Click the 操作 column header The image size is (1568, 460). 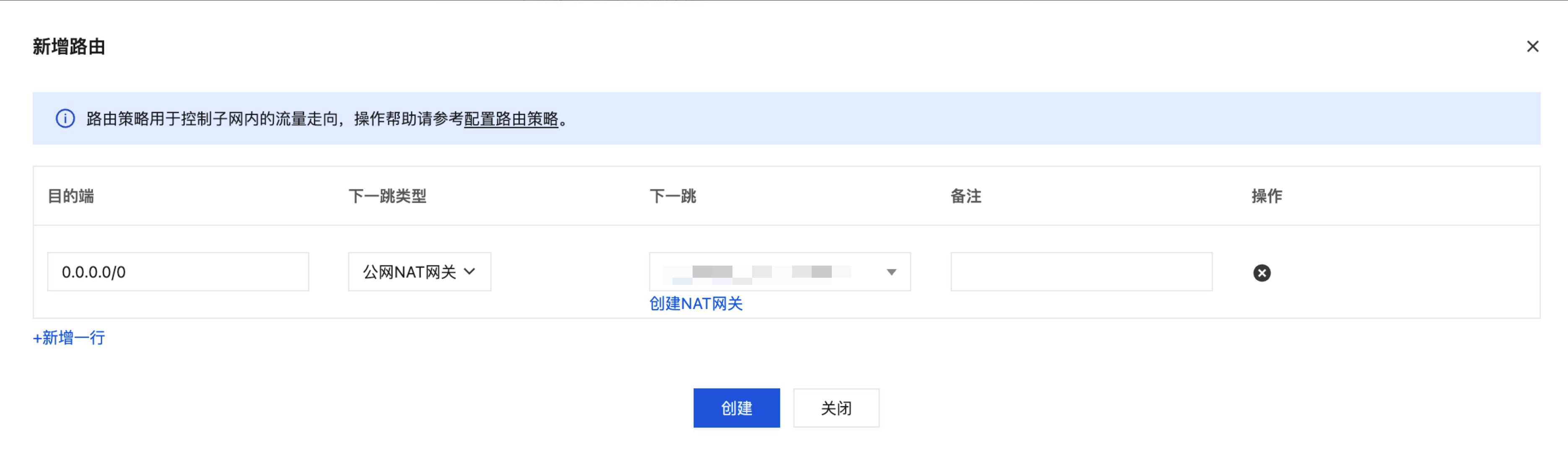1267,196
